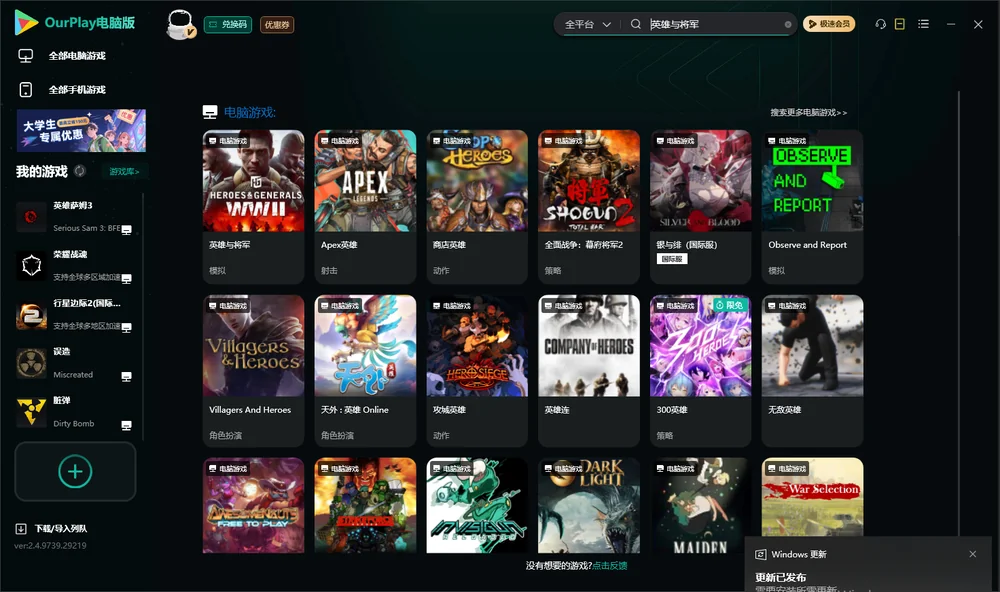This screenshot has width=1000, height=592.
Task: Open the 英雄与将军 Heroes & Generals game card
Action: point(253,207)
